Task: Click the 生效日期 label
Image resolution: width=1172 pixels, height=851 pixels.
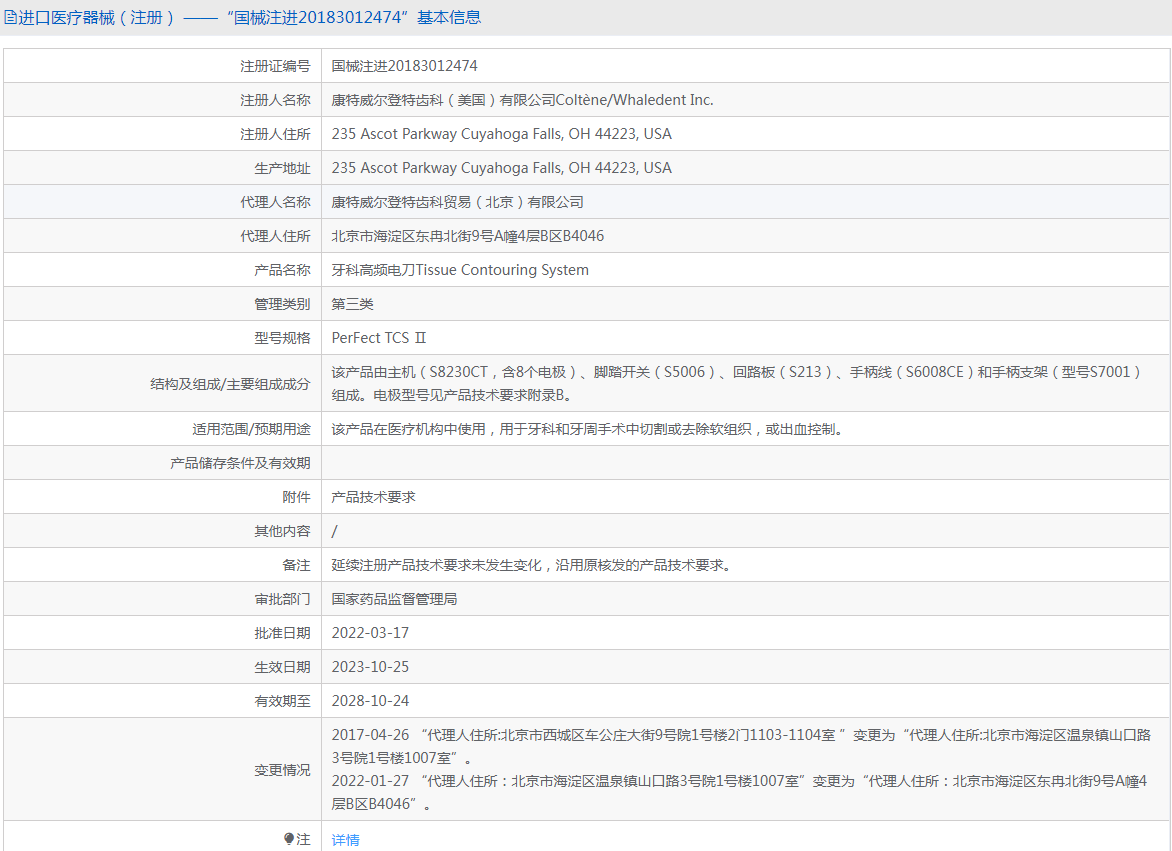Action: pos(282,667)
